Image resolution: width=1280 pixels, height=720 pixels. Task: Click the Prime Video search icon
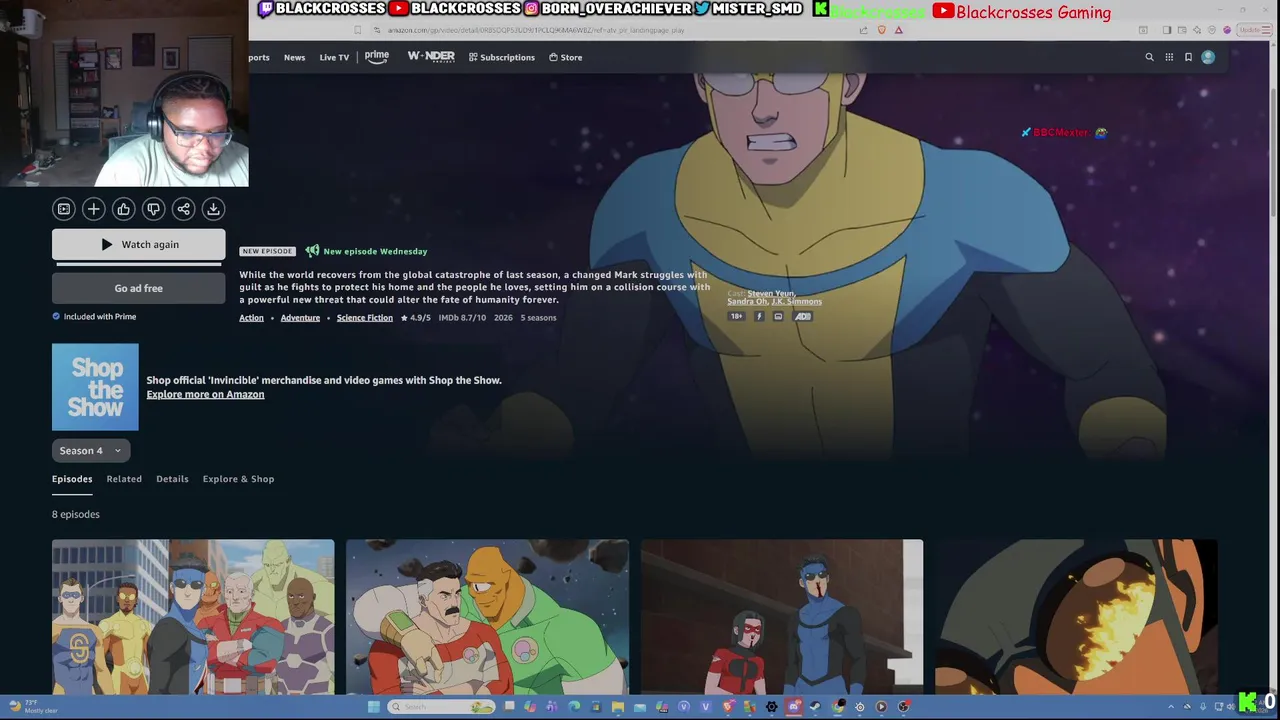[x=1149, y=57]
